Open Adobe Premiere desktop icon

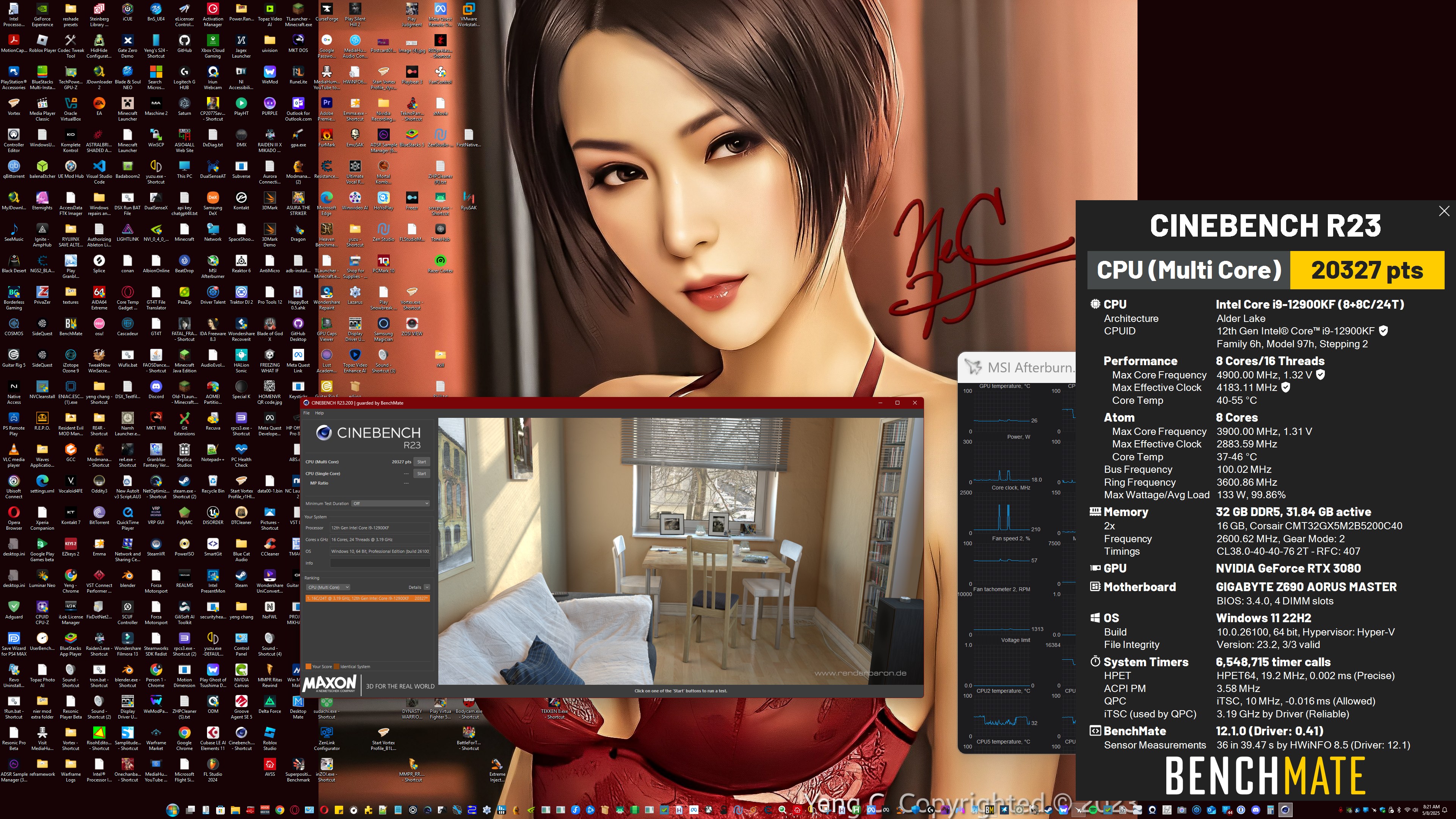(x=327, y=109)
